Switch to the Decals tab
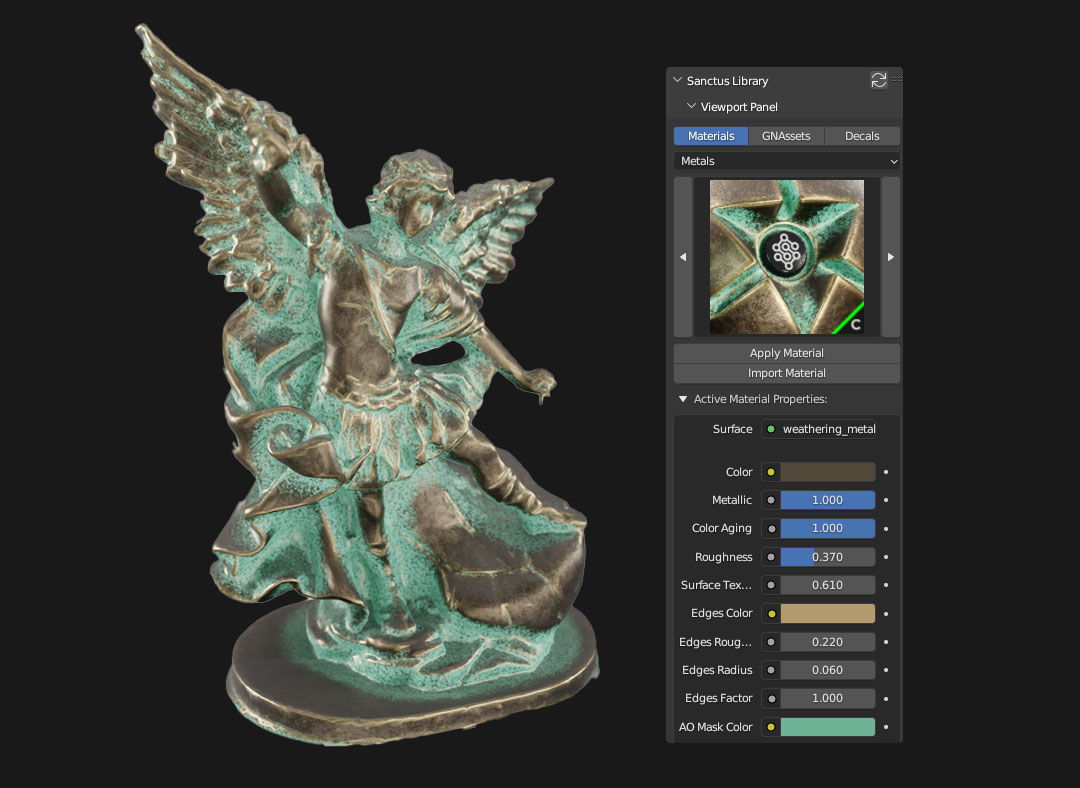1080x788 pixels. pyautogui.click(x=862, y=135)
